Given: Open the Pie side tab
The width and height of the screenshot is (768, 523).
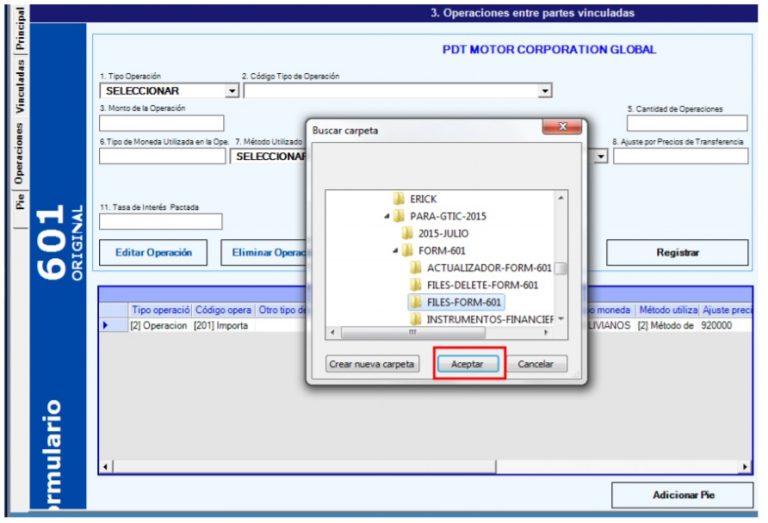Looking at the screenshot, I should (19, 201).
